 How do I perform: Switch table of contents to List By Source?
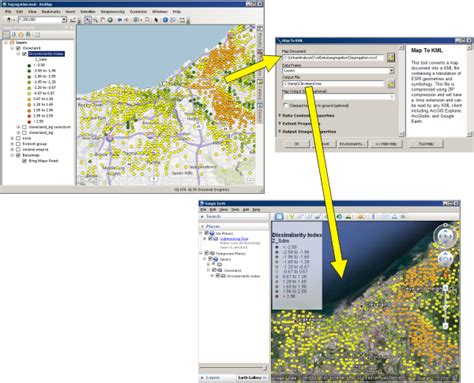[14, 34]
